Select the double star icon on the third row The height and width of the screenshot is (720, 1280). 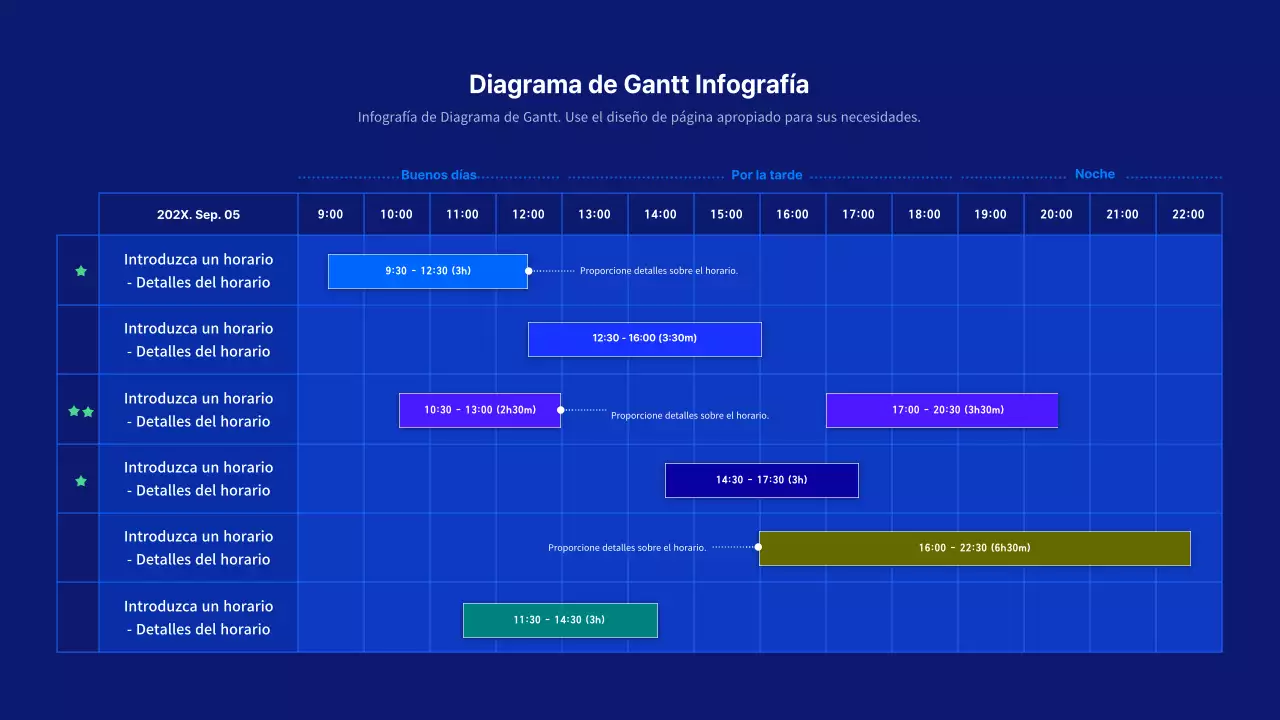[79, 410]
